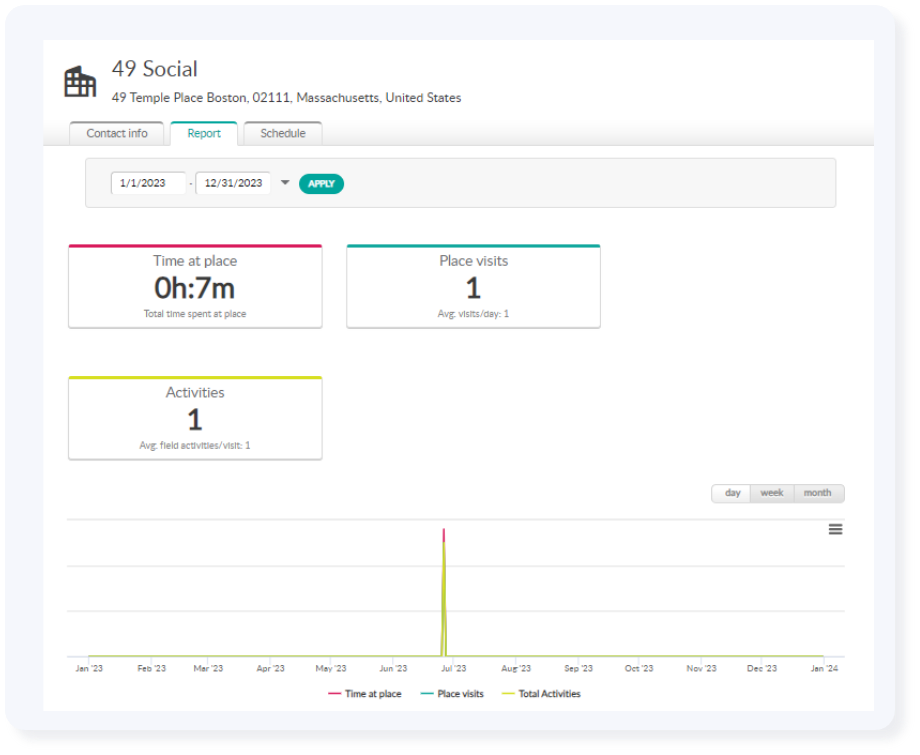Toggle the Time at place legend series
Viewport: 920px width, 755px height.
pos(365,694)
